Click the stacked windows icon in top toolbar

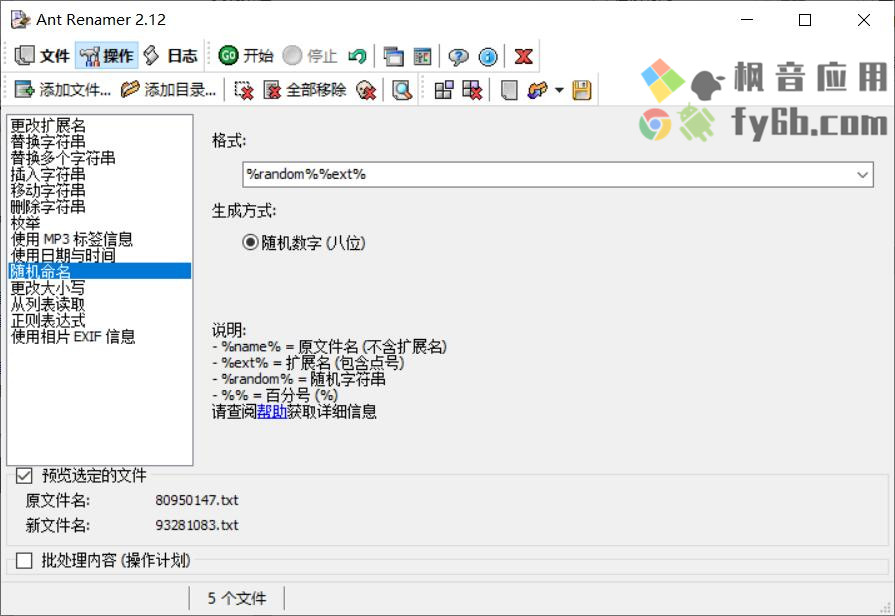click(x=393, y=56)
